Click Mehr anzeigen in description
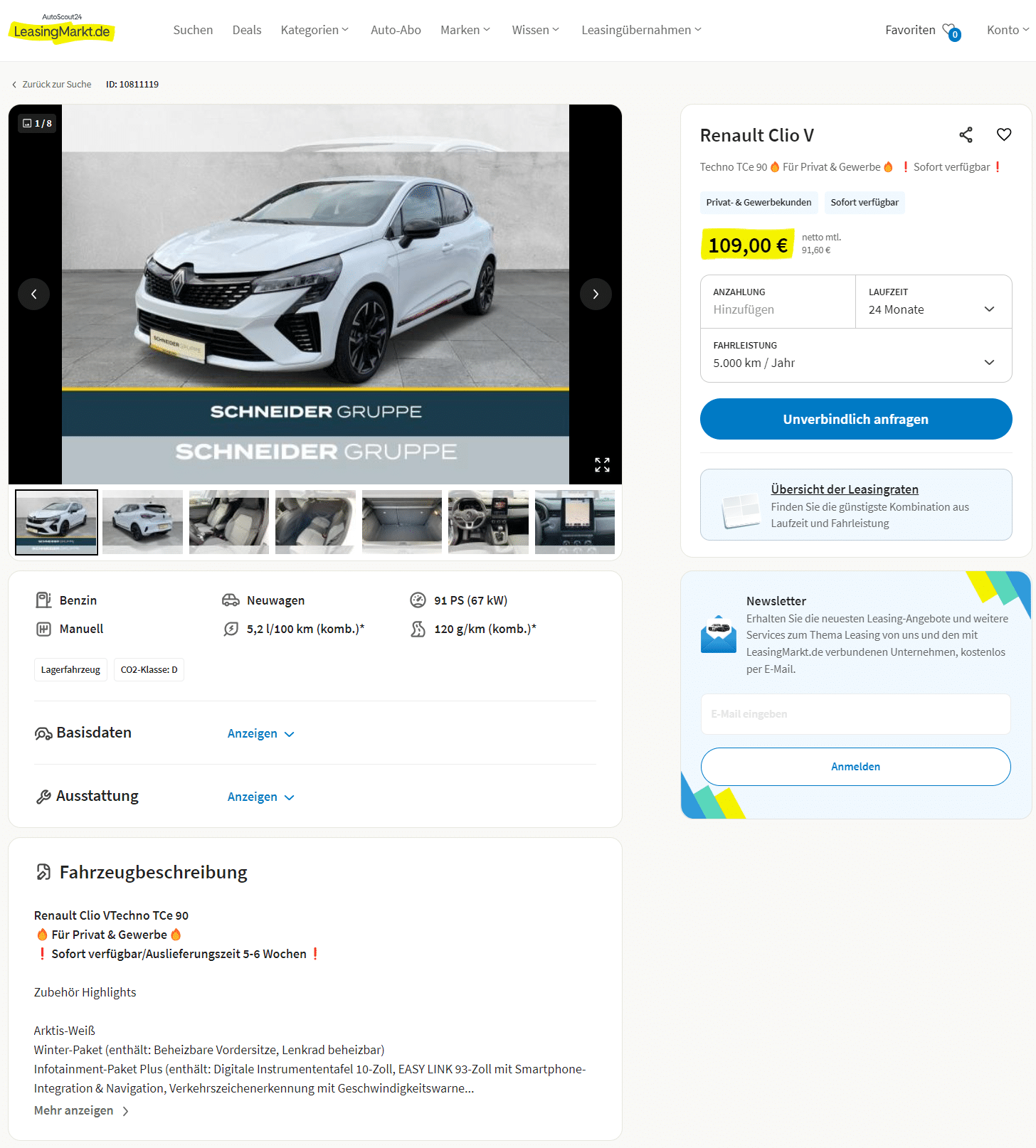The height and width of the screenshot is (1148, 1036). click(x=81, y=1110)
